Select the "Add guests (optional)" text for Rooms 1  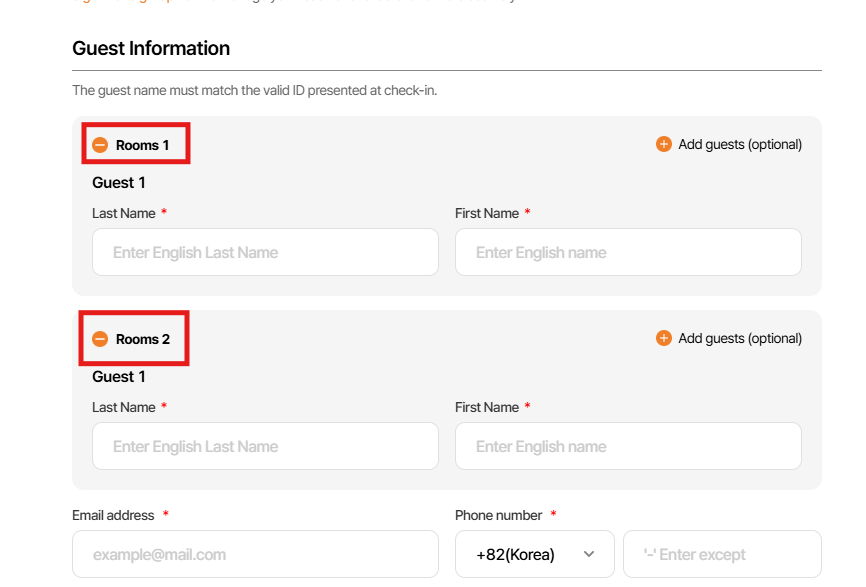tap(740, 144)
